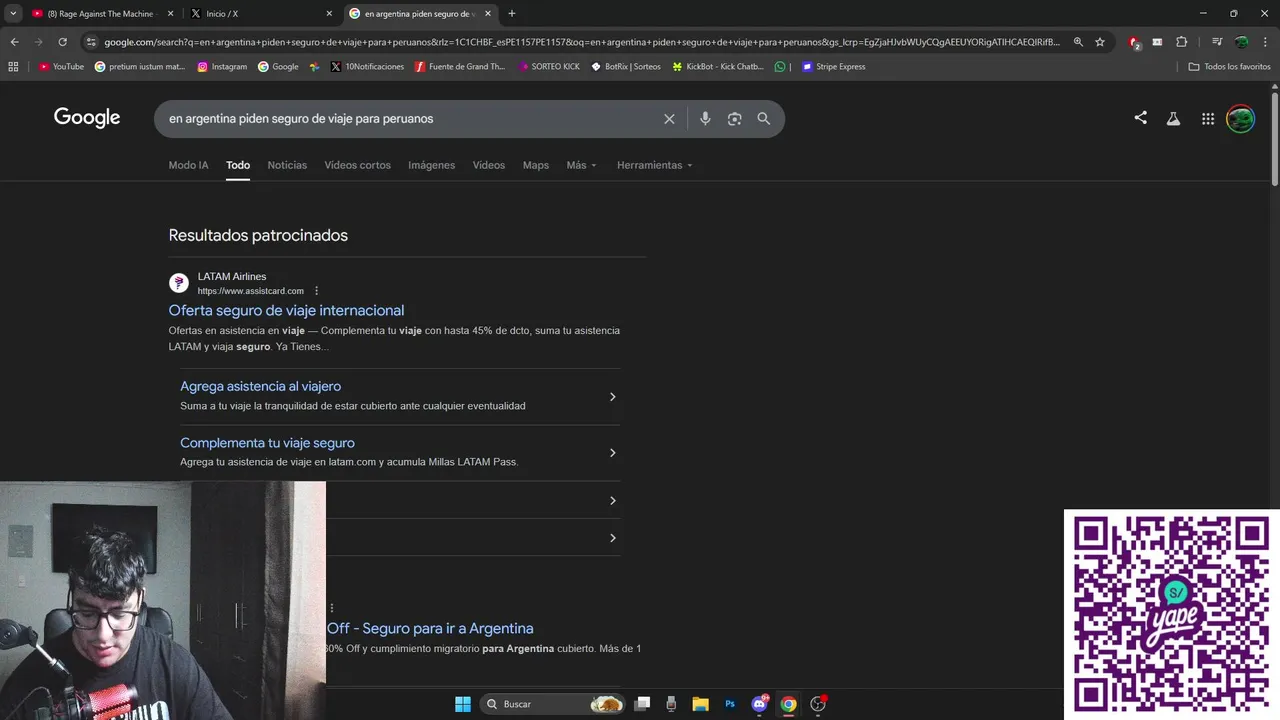Open Discord from taskbar
The width and height of the screenshot is (1280, 720).
pyautogui.click(x=759, y=704)
